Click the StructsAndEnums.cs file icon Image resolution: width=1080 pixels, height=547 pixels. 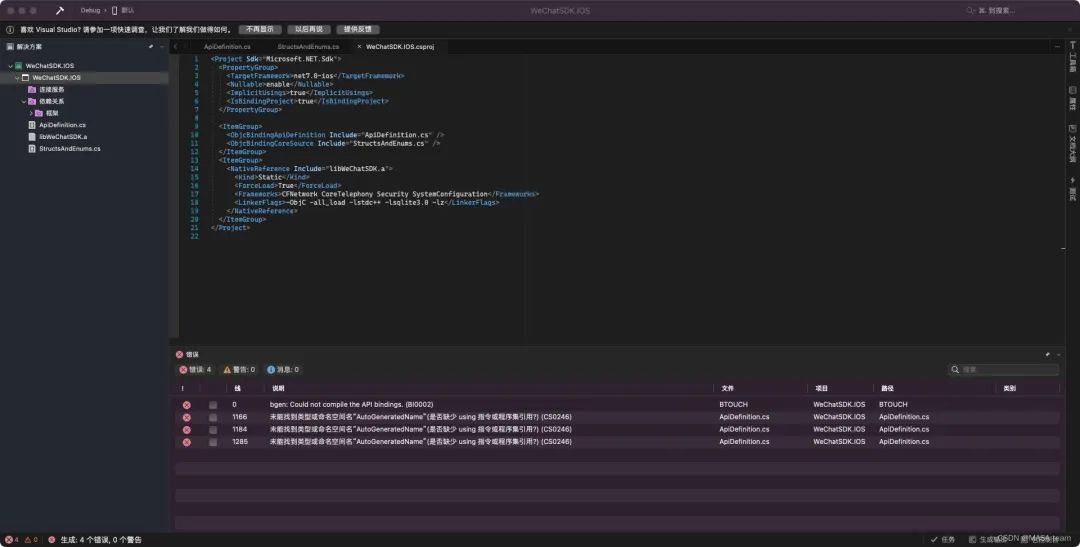pos(32,149)
